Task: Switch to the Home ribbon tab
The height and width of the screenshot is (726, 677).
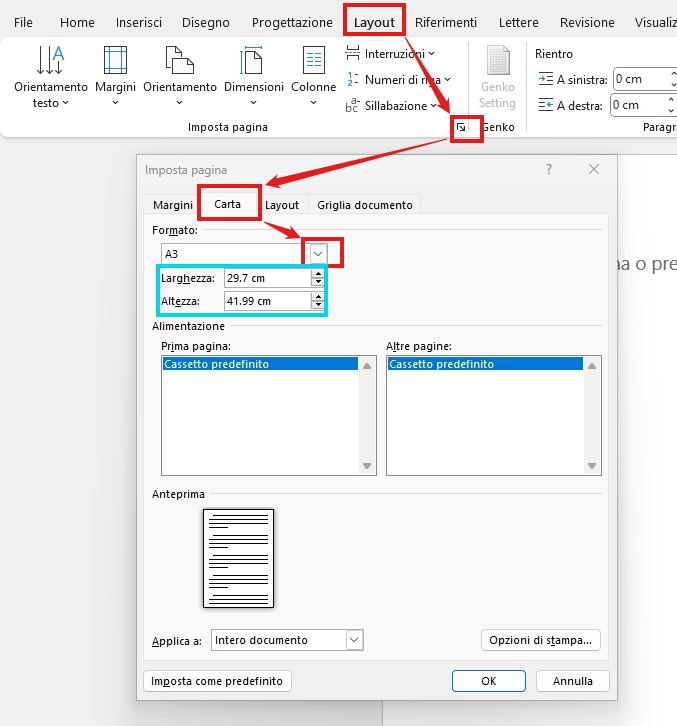Action: tap(77, 22)
